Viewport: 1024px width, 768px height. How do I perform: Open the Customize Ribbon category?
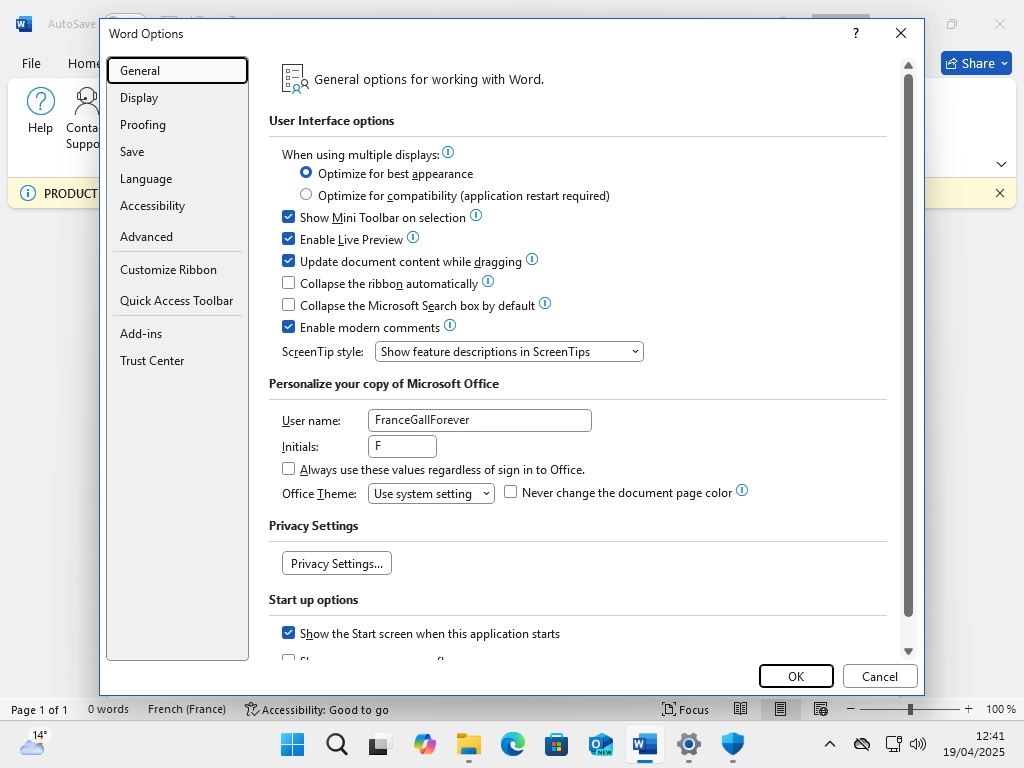(x=168, y=270)
